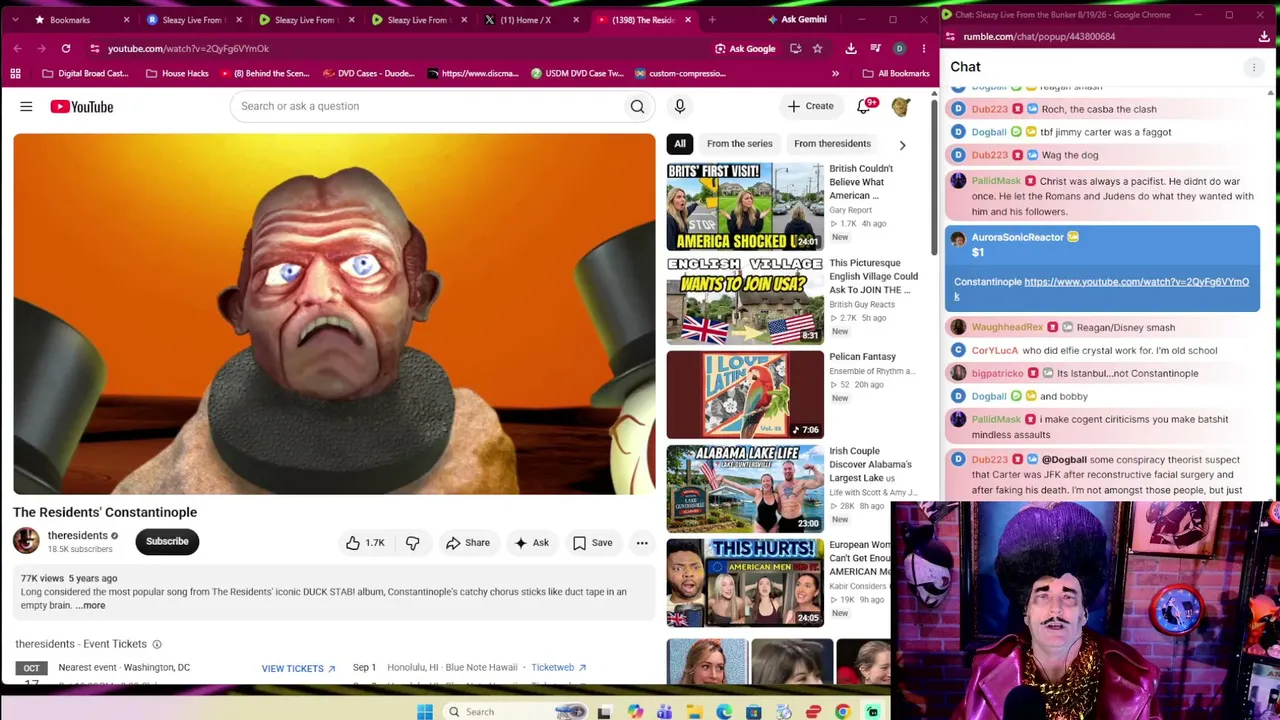Show next filter chips with the arrow
Screen dimensions: 1280x720
pos(902,144)
